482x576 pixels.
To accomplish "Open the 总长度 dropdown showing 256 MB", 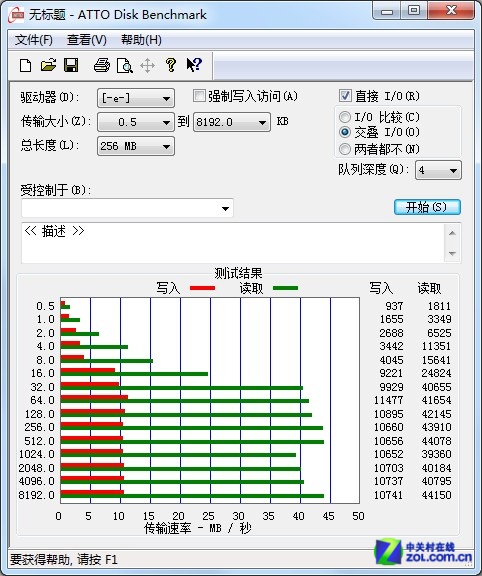I will pyautogui.click(x=136, y=146).
